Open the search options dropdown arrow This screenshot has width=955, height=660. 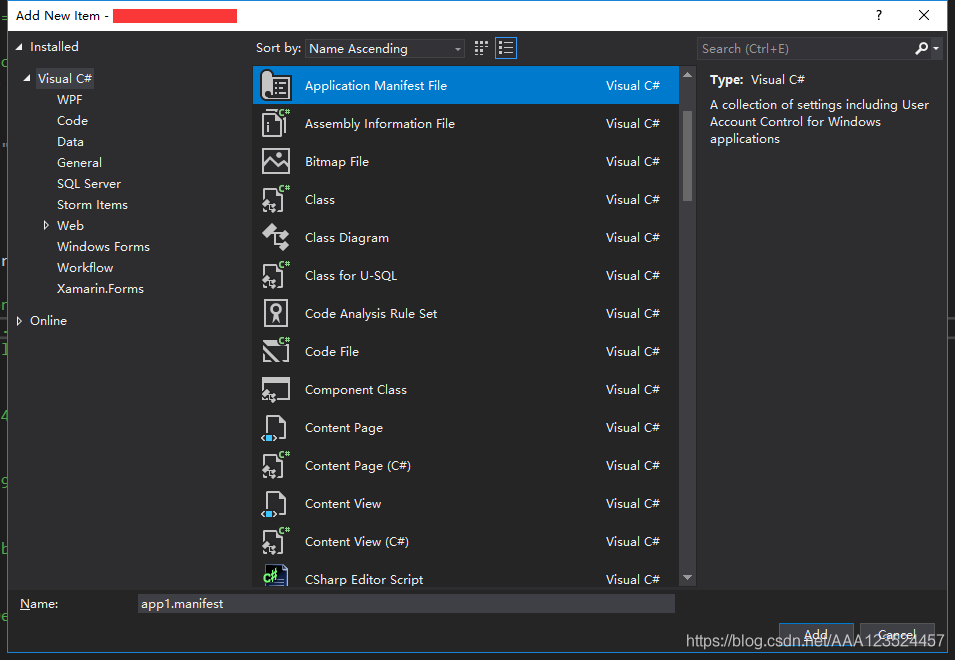936,48
